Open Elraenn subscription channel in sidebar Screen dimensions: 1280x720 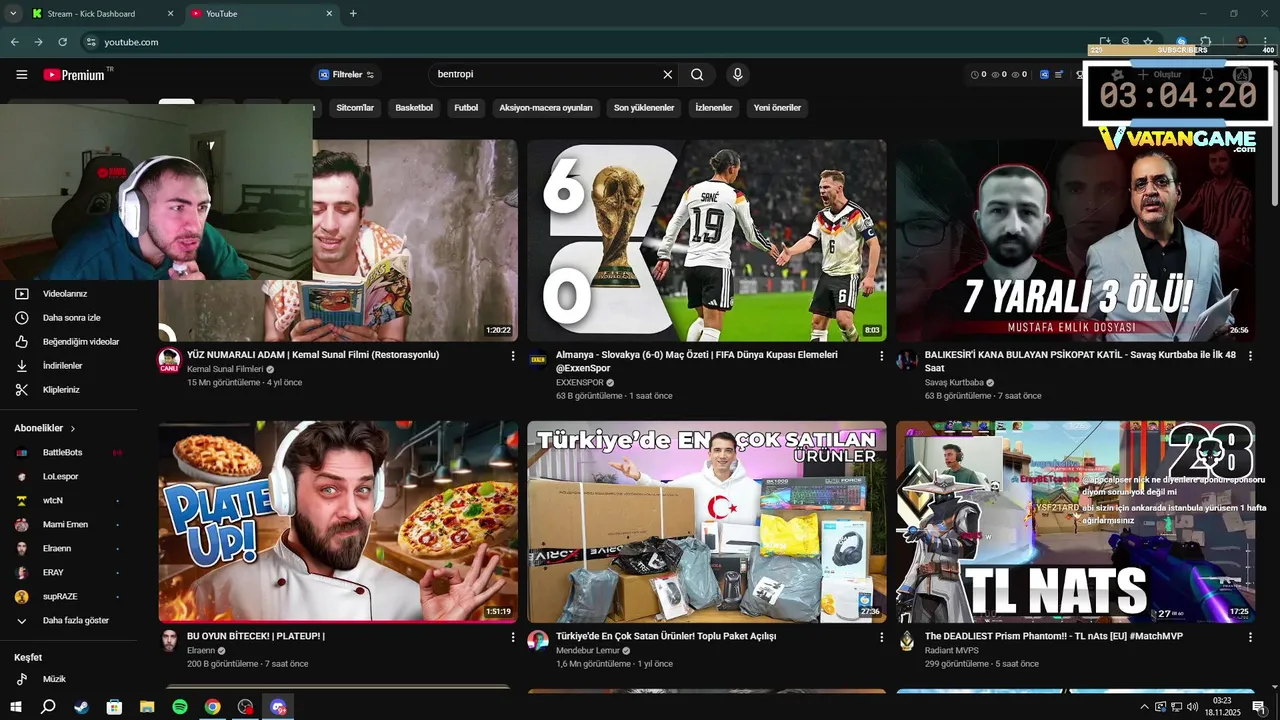(70, 549)
